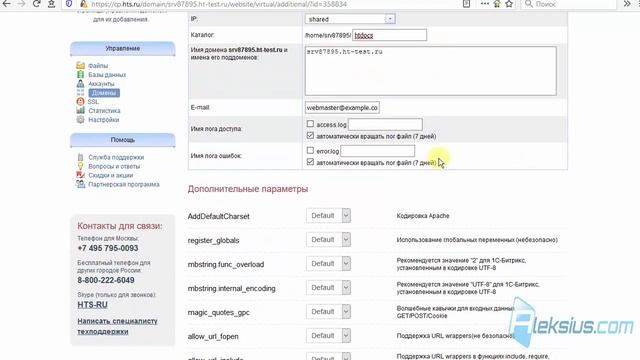Click Написать специалисту техподдержки link
Screen dimensions: 640x360
click(x=117, y=326)
